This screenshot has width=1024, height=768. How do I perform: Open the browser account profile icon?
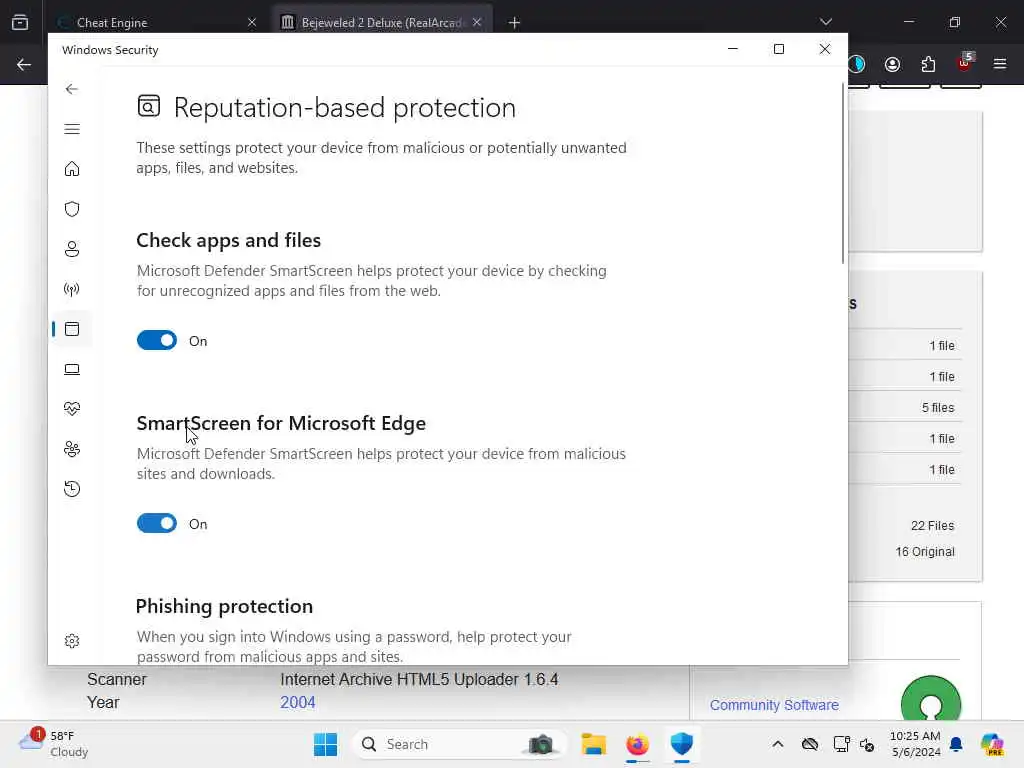click(892, 64)
